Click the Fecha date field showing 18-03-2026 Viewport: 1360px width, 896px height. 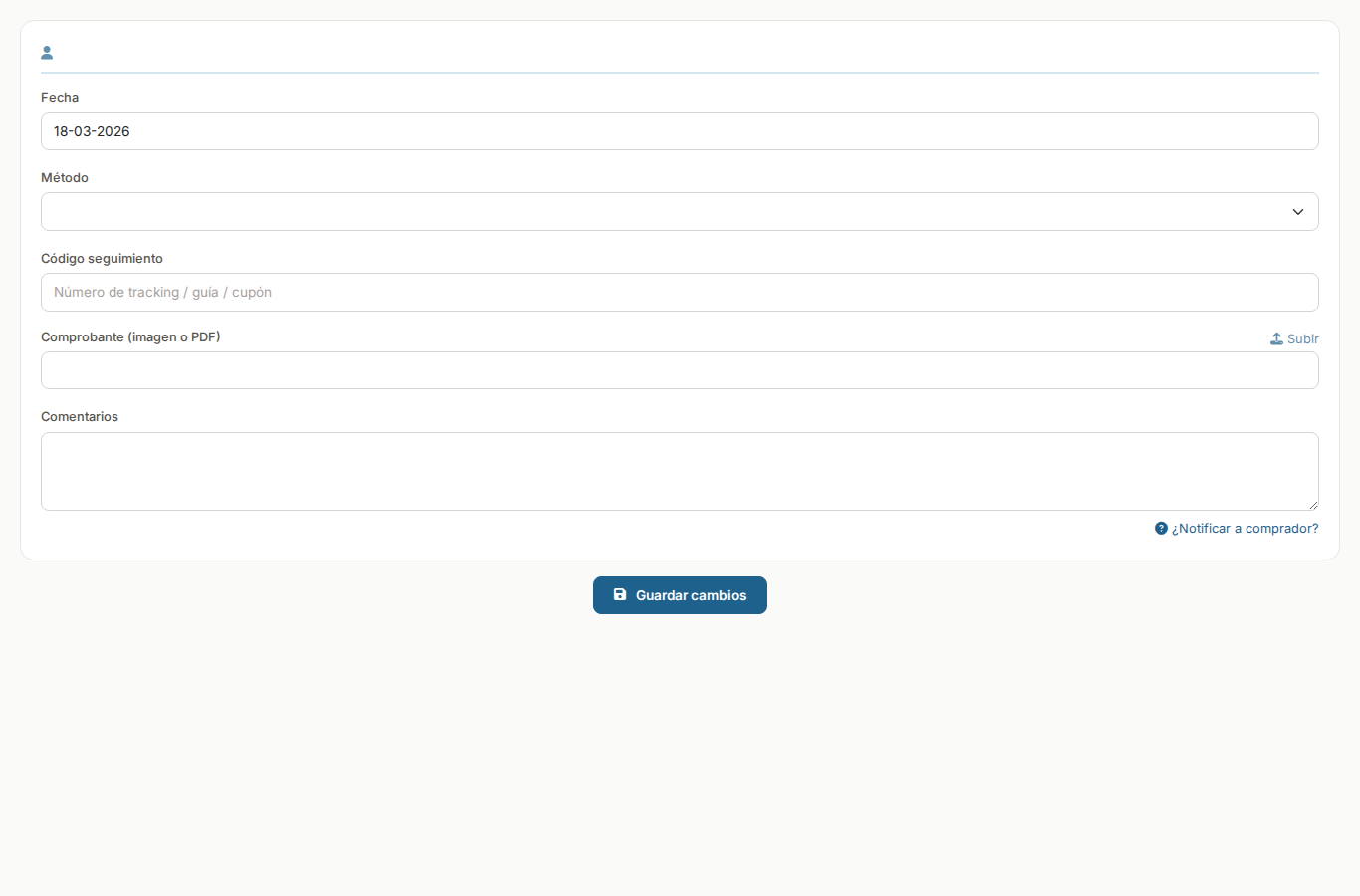680,130
